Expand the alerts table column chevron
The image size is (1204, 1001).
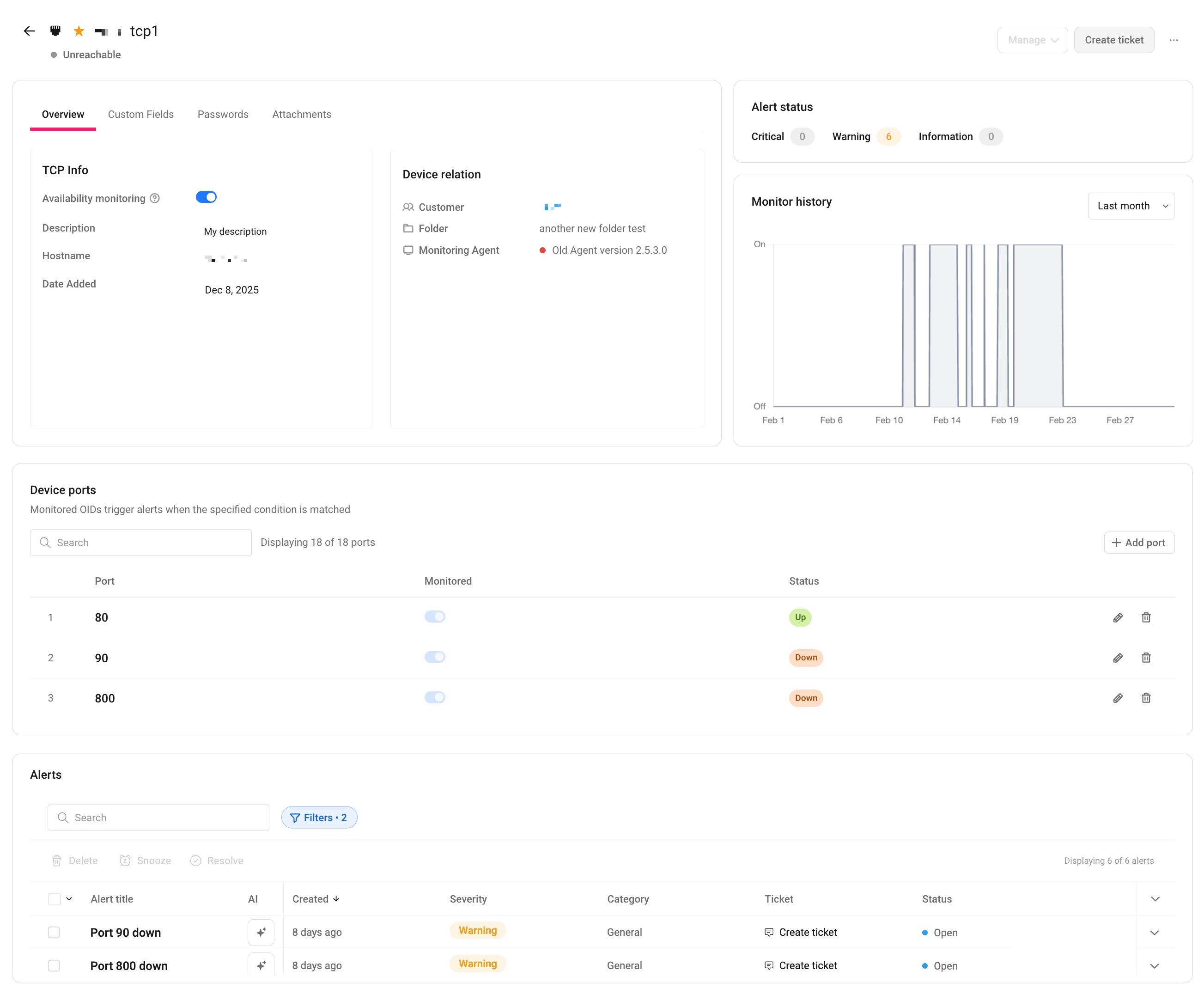tap(1155, 899)
